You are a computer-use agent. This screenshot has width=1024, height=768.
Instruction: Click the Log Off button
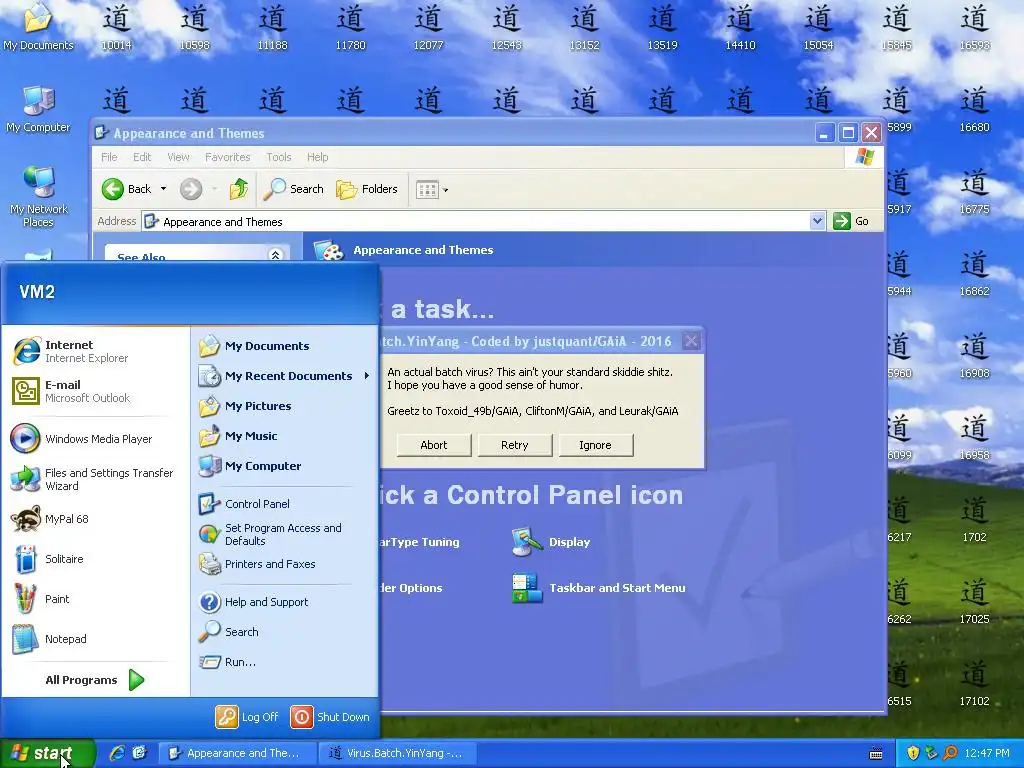[x=248, y=717]
